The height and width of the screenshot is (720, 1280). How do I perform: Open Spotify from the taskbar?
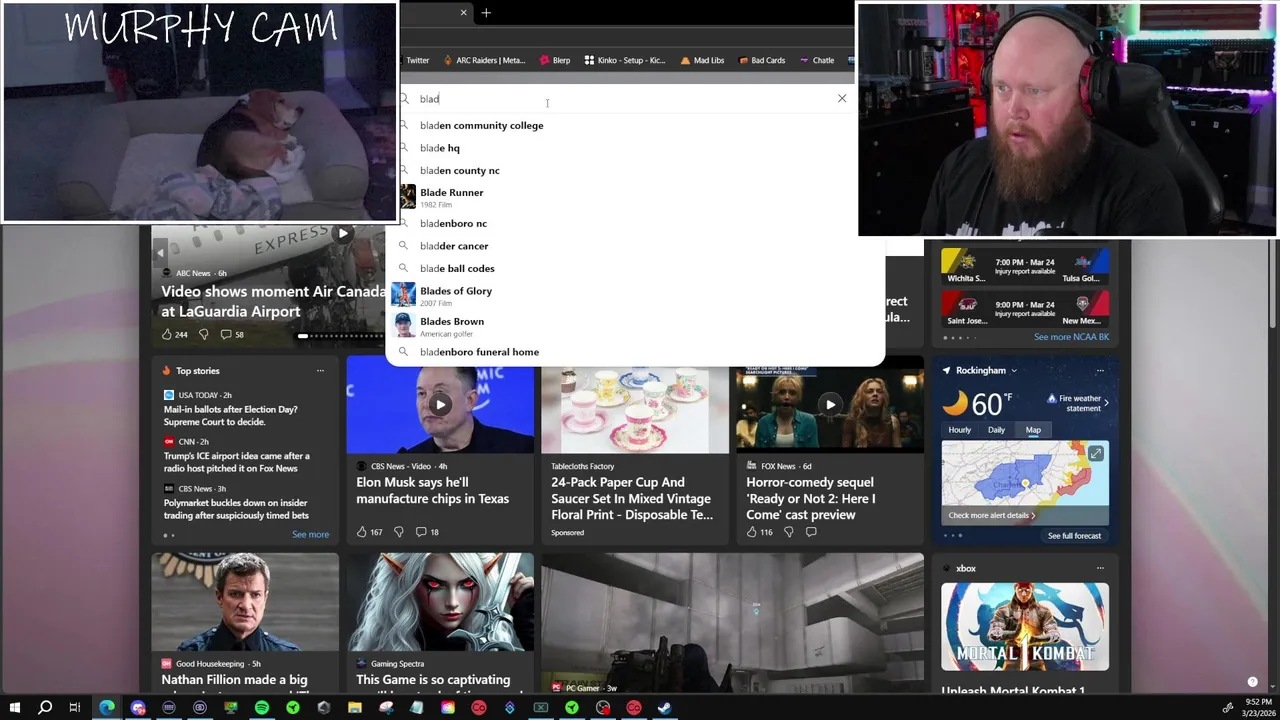pos(262,708)
